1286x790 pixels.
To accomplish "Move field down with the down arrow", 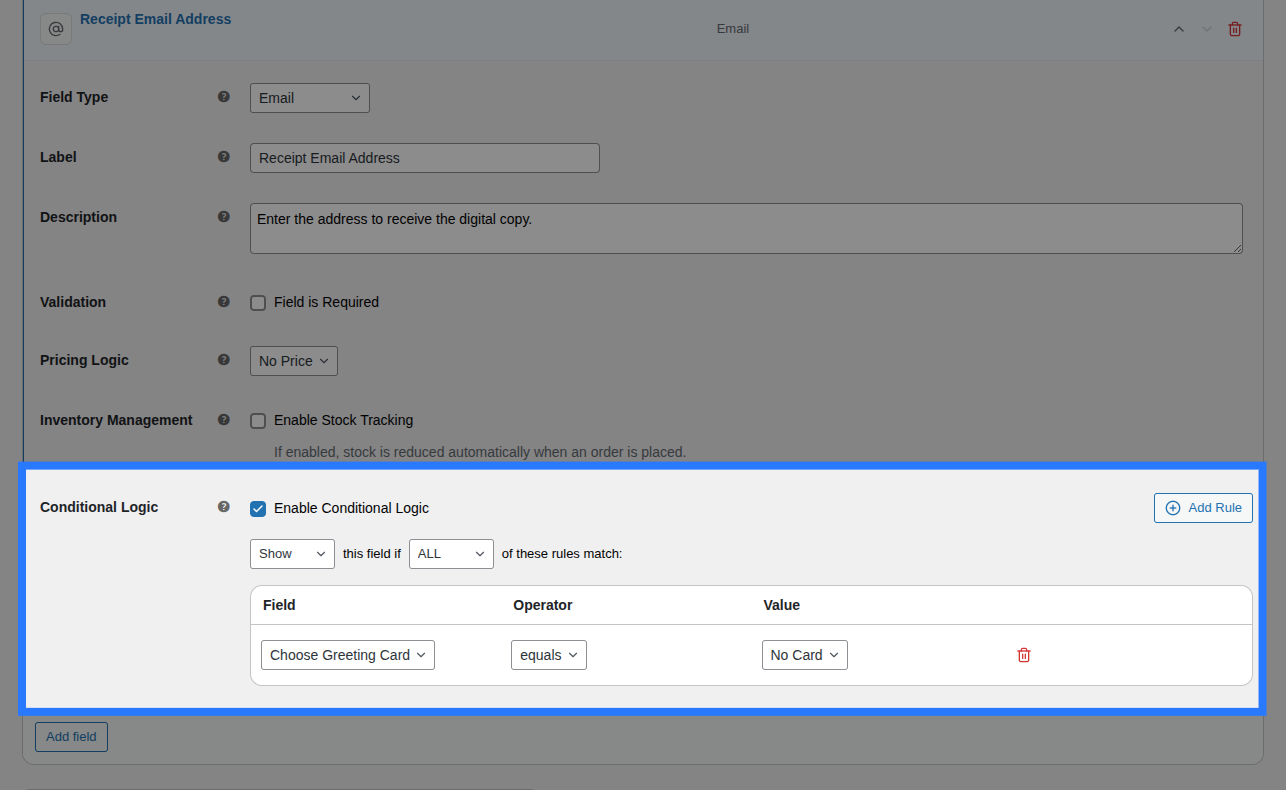I will coord(1207,29).
